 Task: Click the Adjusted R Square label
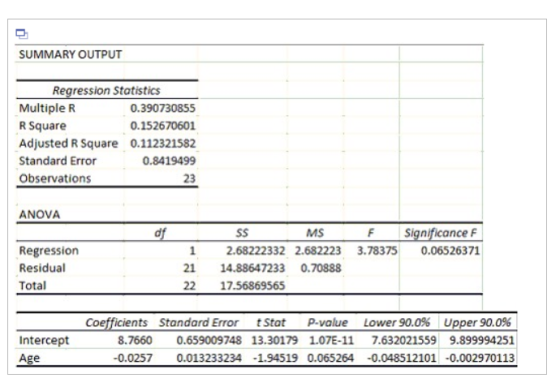pos(68,143)
